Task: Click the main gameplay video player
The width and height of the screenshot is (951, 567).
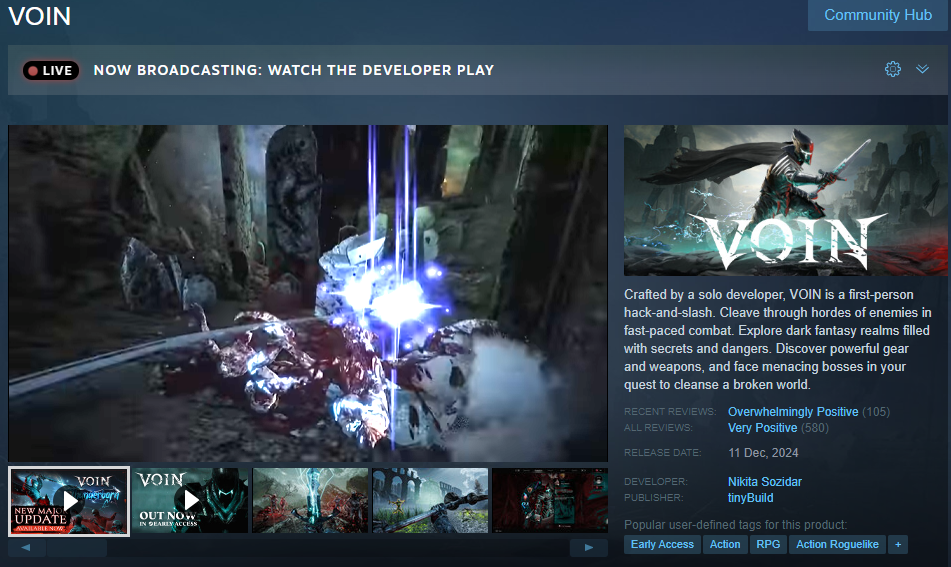Action: [308, 294]
